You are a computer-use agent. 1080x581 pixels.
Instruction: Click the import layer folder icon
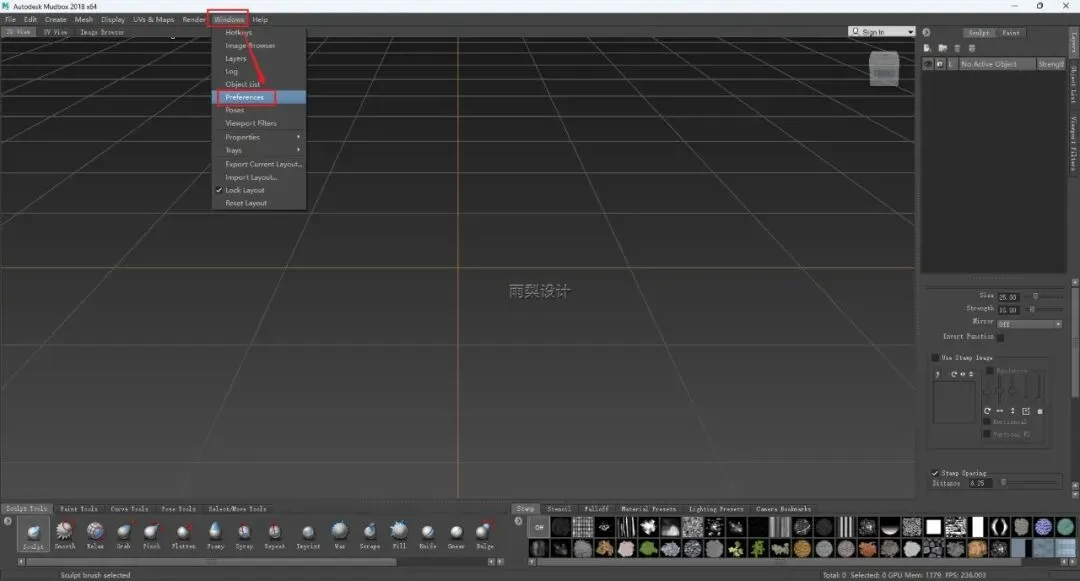942,48
